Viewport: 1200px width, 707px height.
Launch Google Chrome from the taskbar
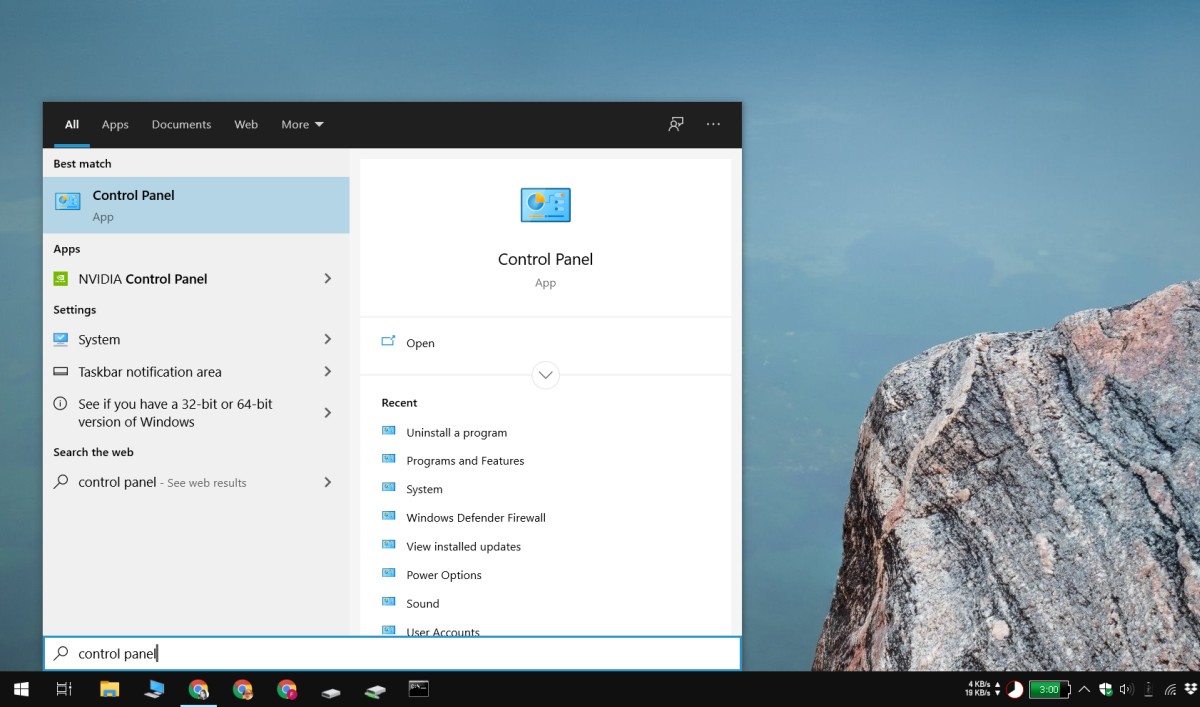[198, 689]
